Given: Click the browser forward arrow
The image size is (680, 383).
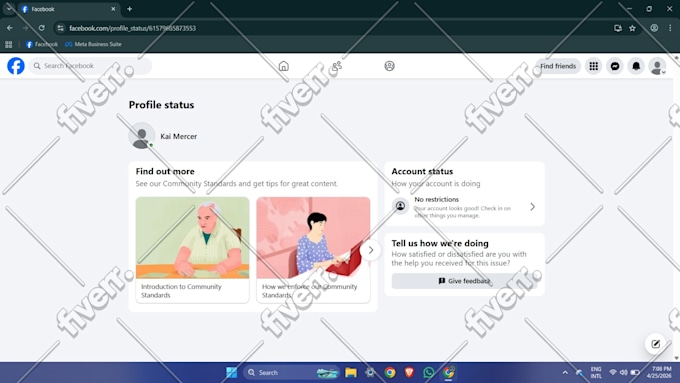Looking at the screenshot, I should (x=25, y=28).
